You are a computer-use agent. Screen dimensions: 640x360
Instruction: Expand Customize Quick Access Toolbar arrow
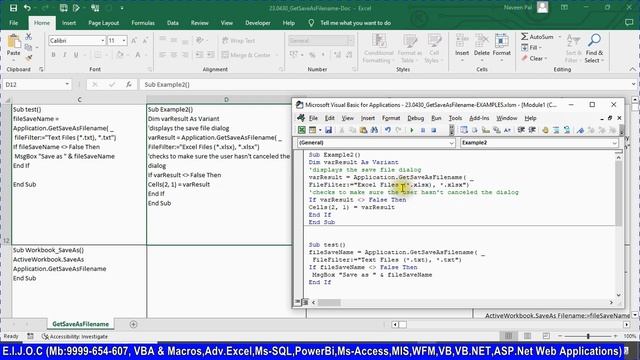122,8
